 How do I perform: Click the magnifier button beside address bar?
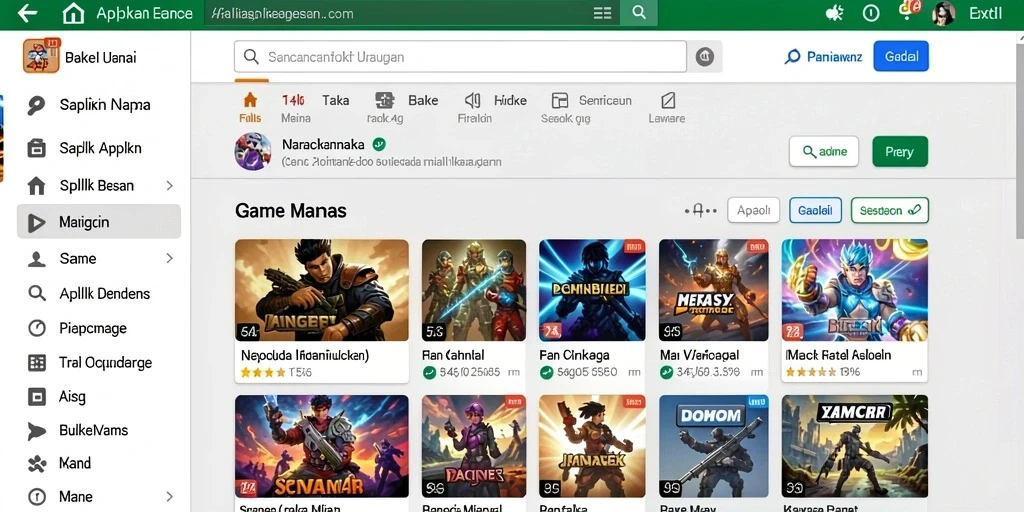639,13
